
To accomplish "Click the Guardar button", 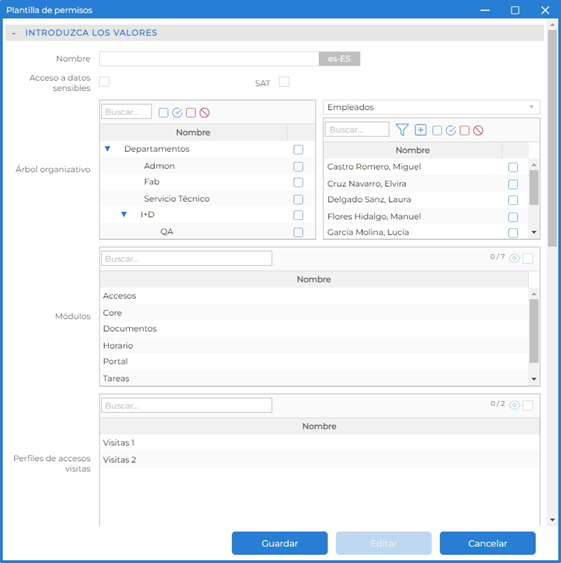I will (x=279, y=543).
